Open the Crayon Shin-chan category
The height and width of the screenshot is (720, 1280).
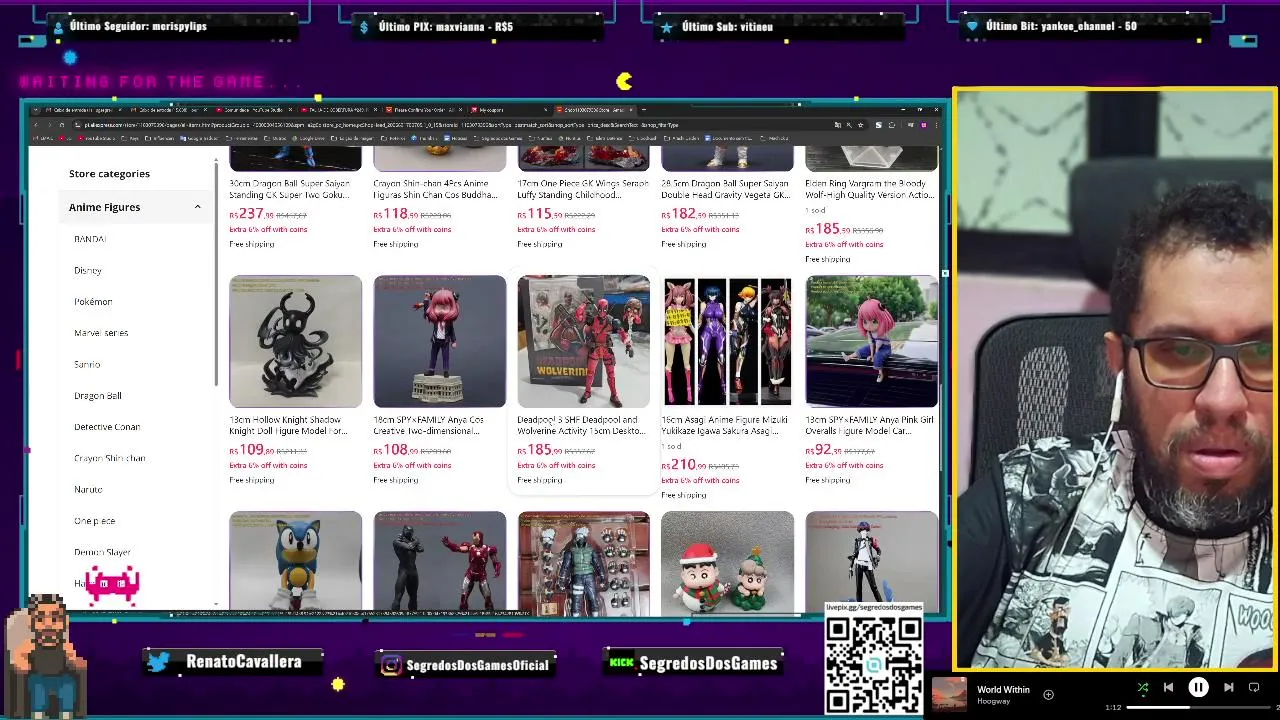pyautogui.click(x=110, y=458)
